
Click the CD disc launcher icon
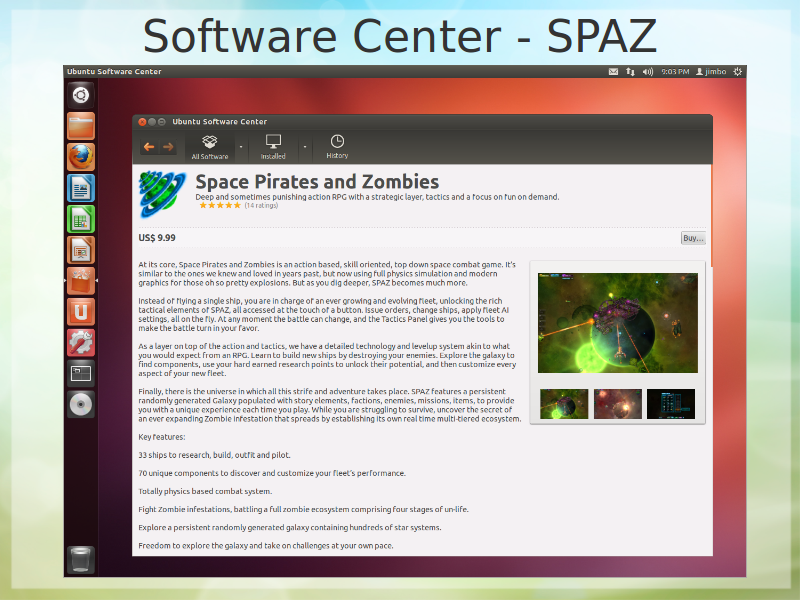click(x=81, y=405)
